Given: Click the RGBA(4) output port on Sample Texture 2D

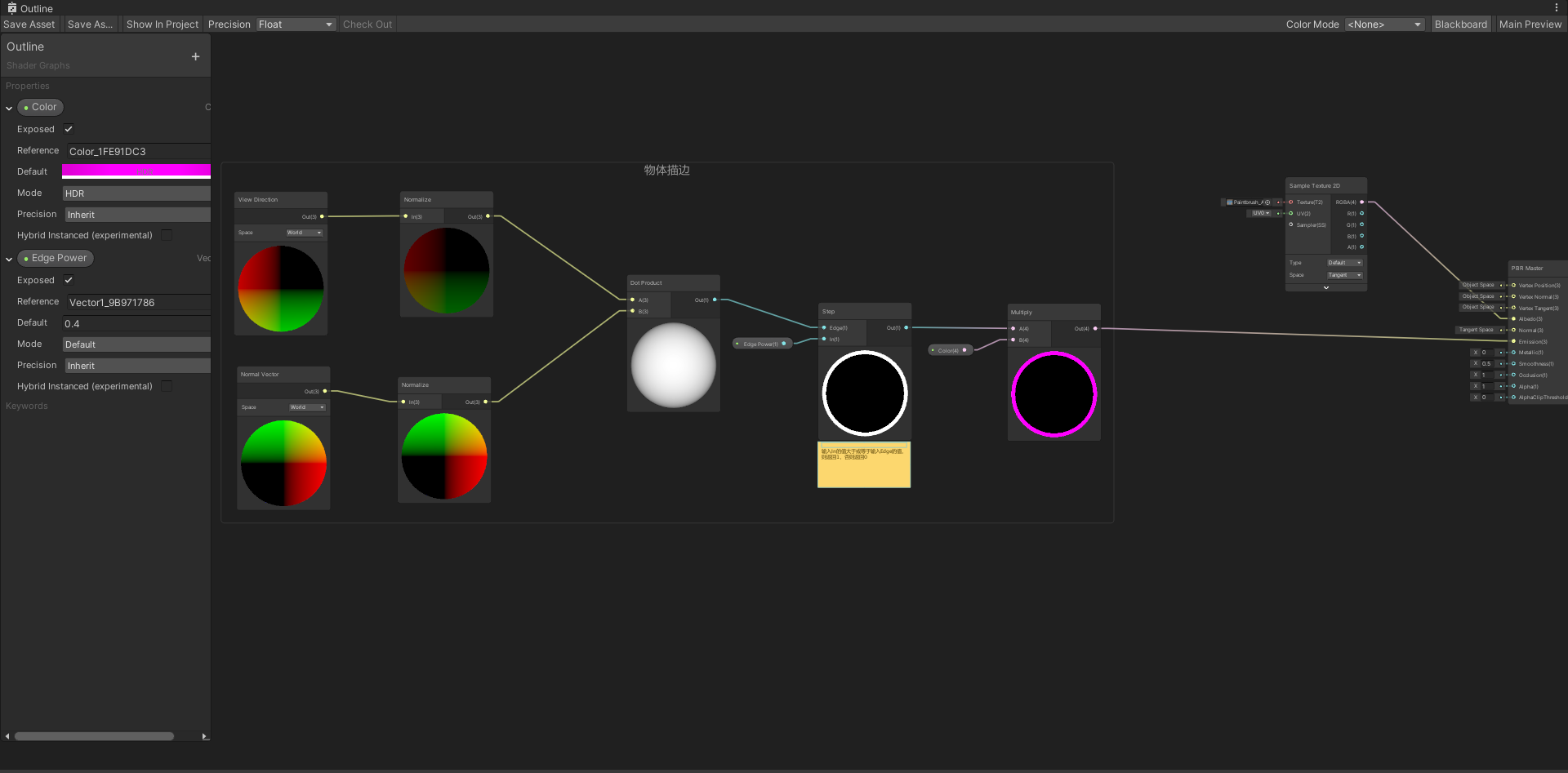Looking at the screenshot, I should (x=1361, y=202).
